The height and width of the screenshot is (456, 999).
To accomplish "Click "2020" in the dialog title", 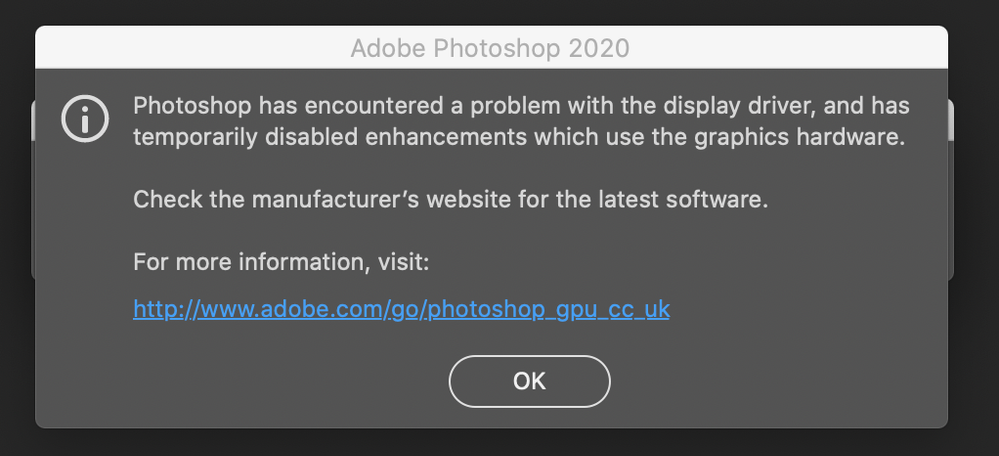I will click(x=600, y=48).
